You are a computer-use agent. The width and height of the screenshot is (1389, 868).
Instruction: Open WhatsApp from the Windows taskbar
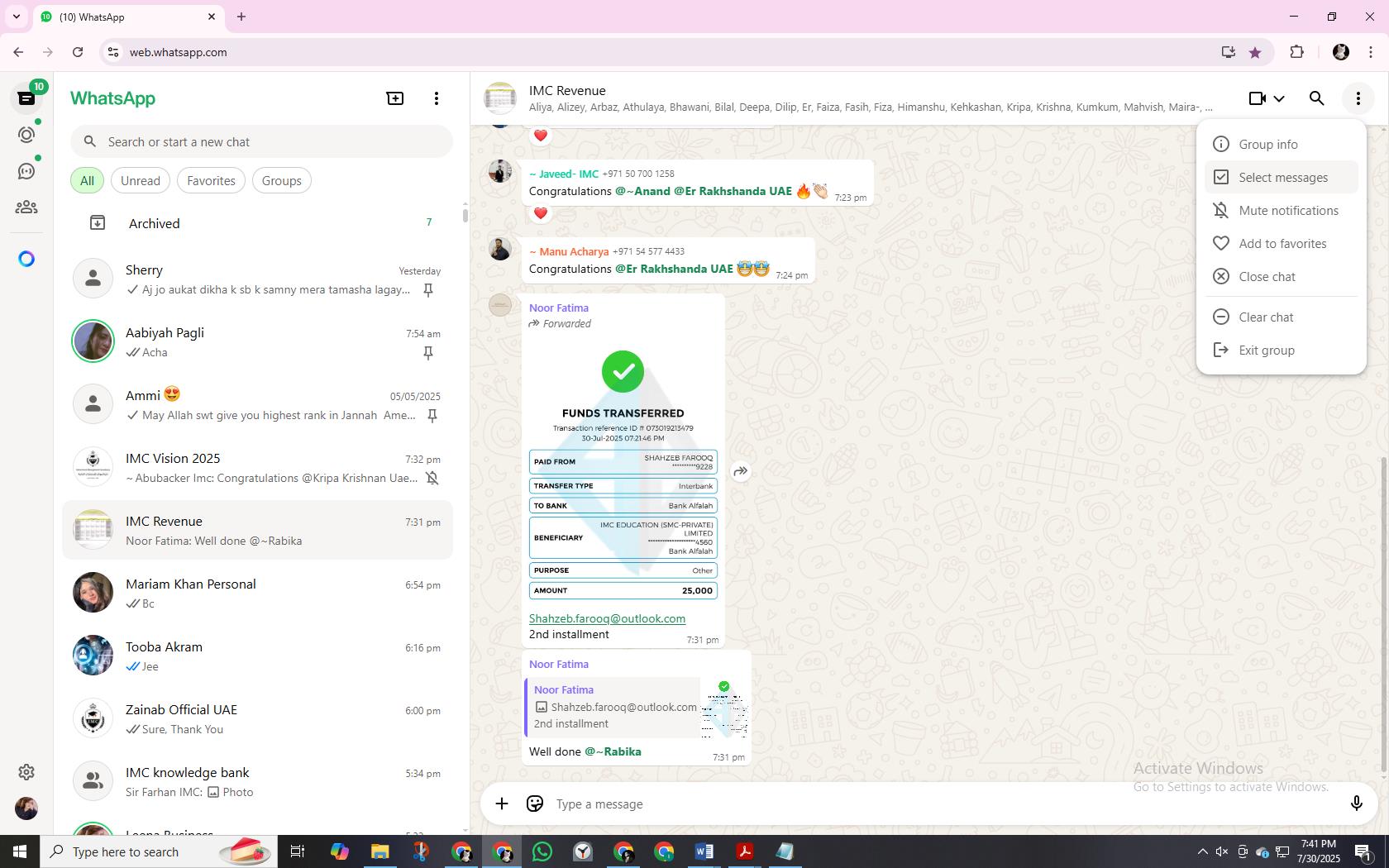coord(542,851)
